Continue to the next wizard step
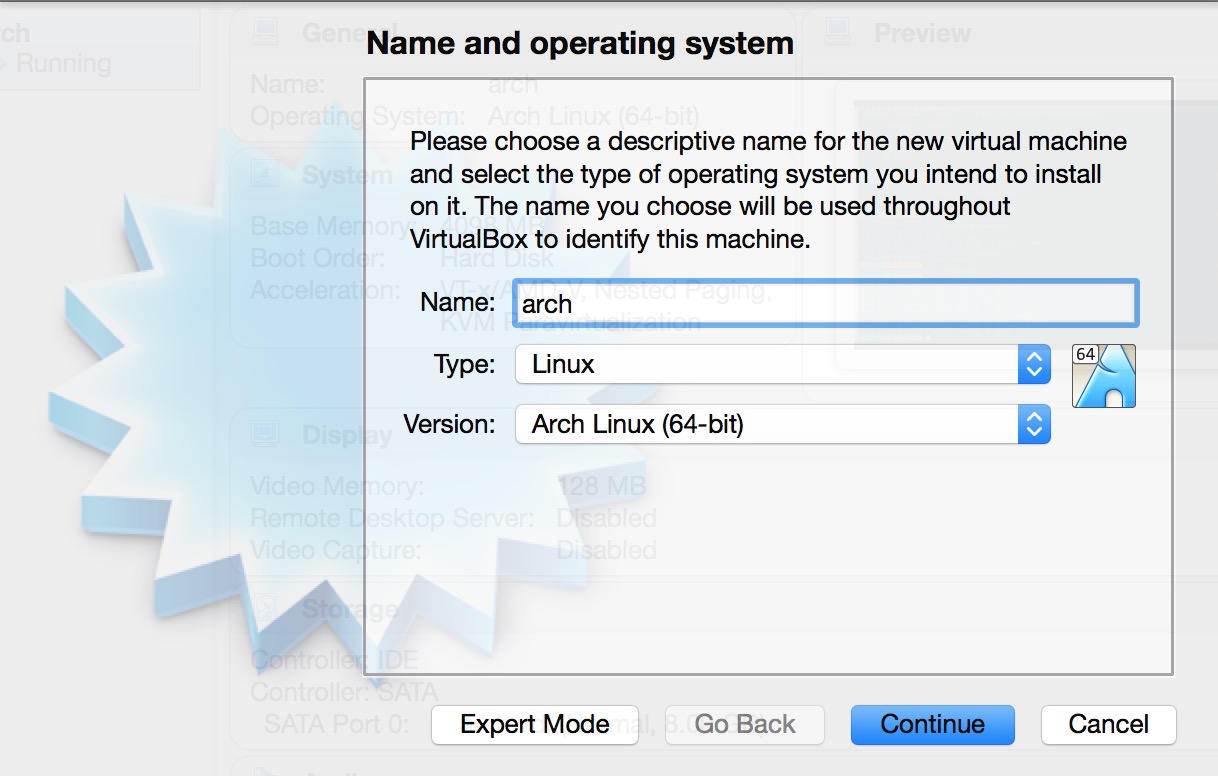This screenshot has height=776, width=1218. point(933,724)
